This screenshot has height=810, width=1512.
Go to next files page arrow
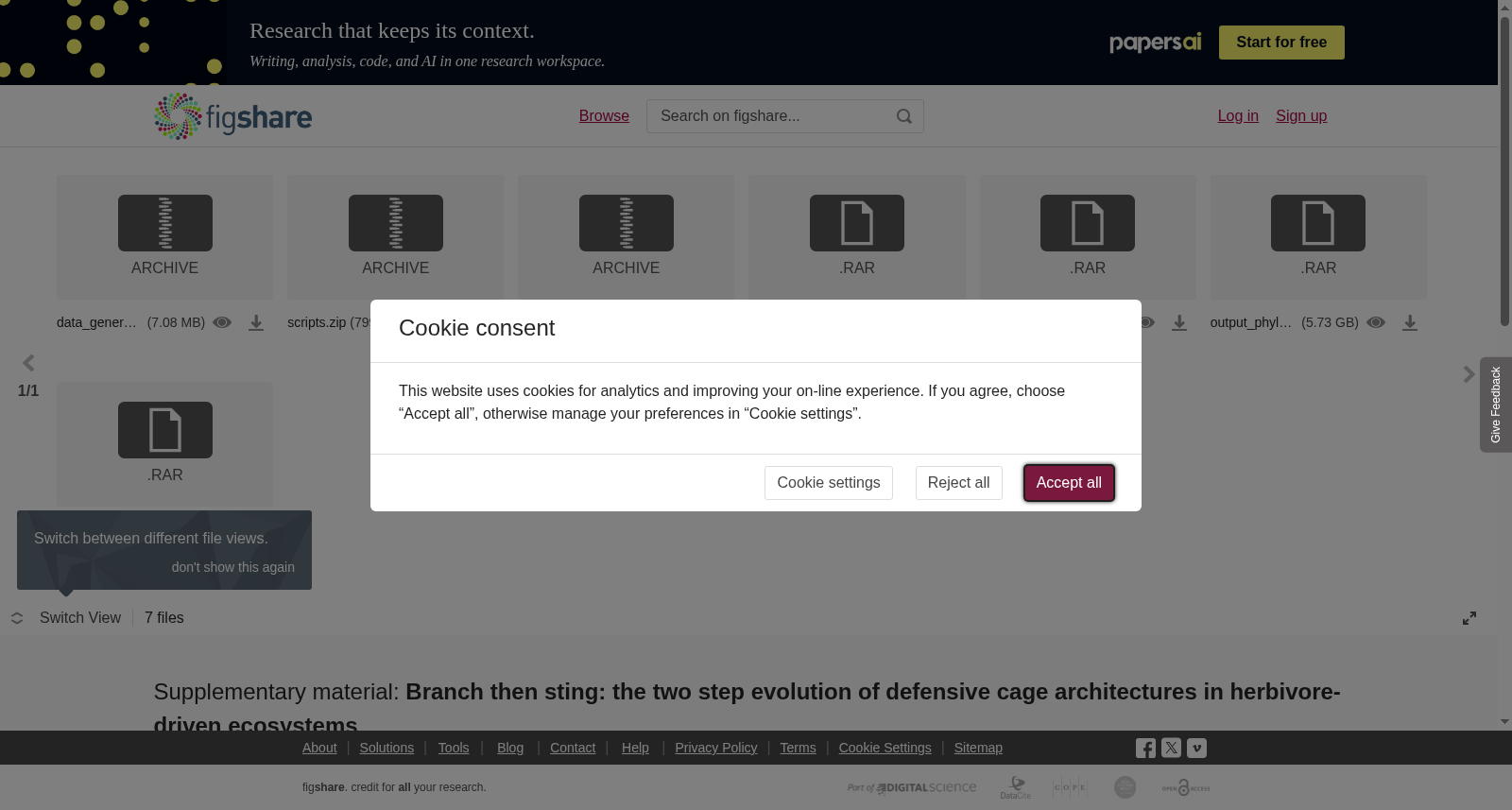(x=1469, y=374)
